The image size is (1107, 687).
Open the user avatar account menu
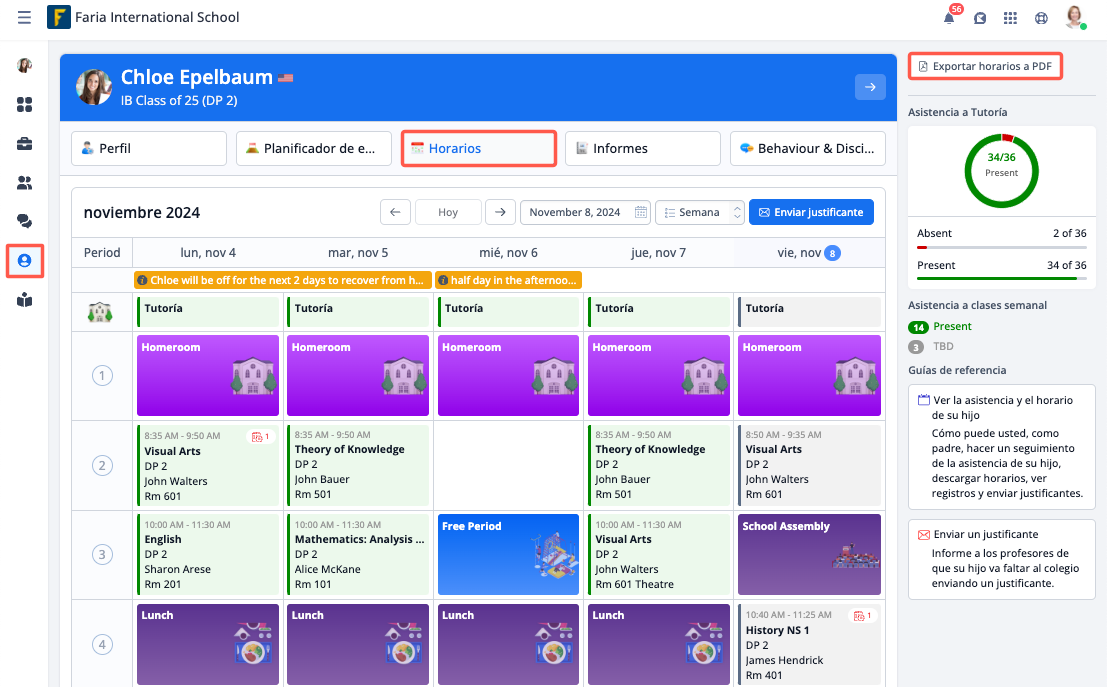point(1075,18)
